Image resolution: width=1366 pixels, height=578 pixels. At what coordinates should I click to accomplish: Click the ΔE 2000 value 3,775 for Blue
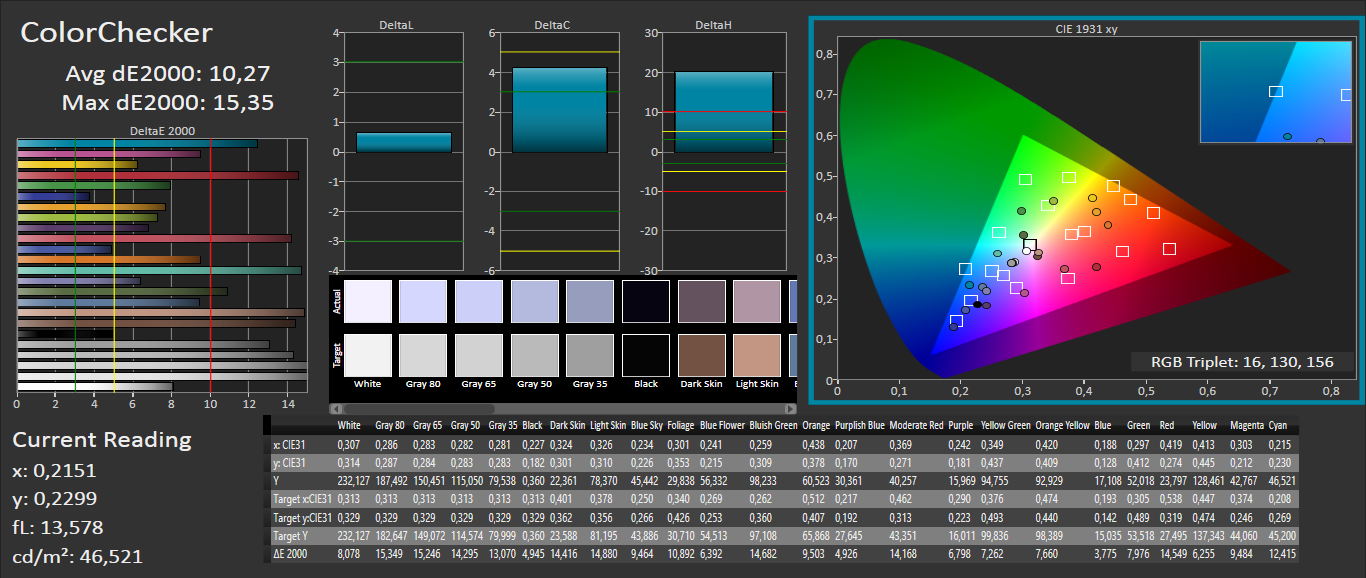pos(1106,552)
